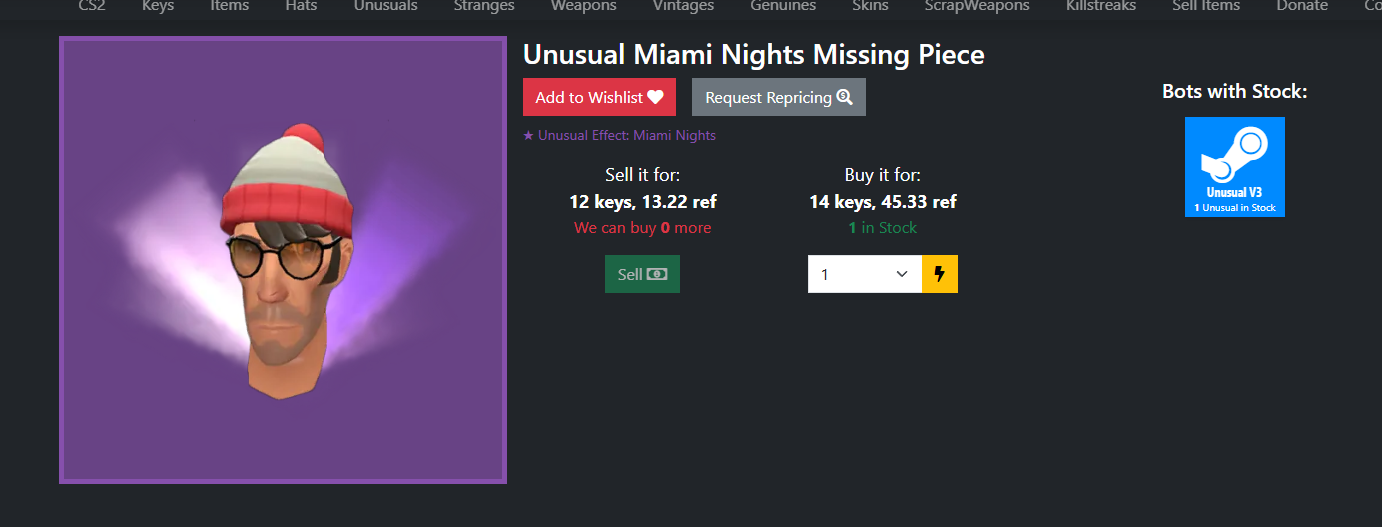
Task: Open the Weapons category
Action: pos(584,6)
